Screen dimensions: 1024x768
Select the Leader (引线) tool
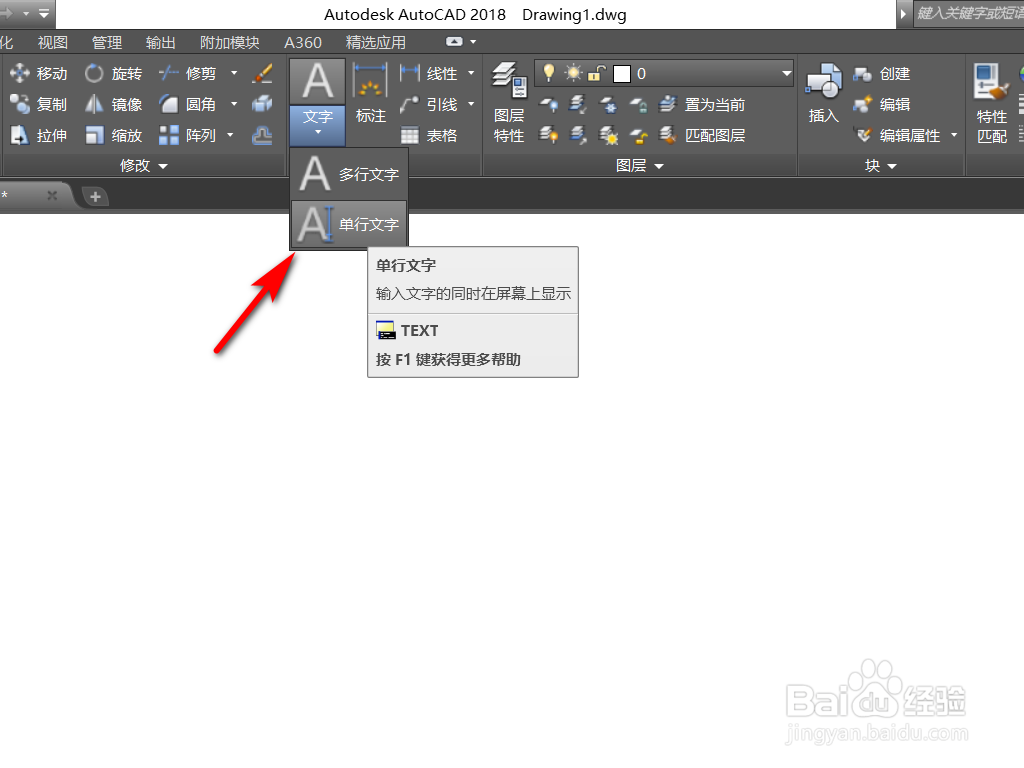[428, 104]
